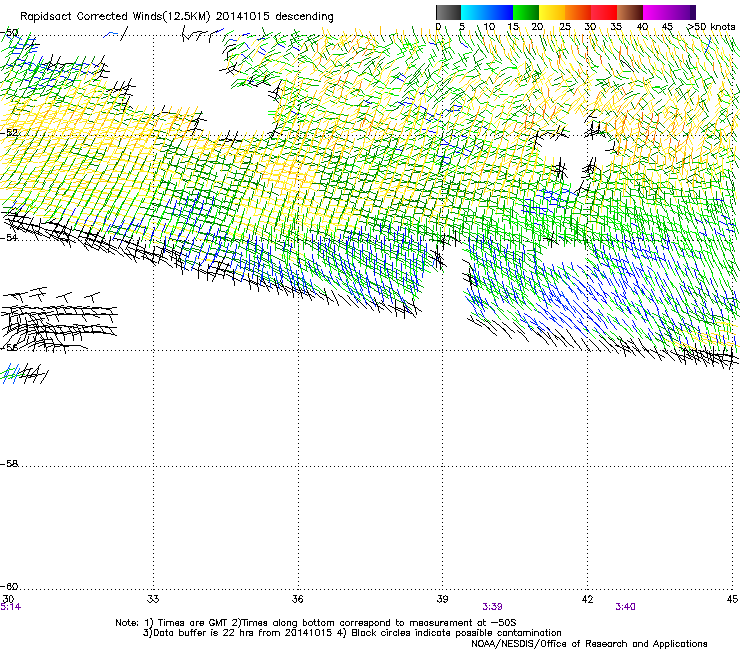Image resolution: width=740 pixels, height=650 pixels.
Task: Click the 45 longitude label
Action: tap(732, 599)
